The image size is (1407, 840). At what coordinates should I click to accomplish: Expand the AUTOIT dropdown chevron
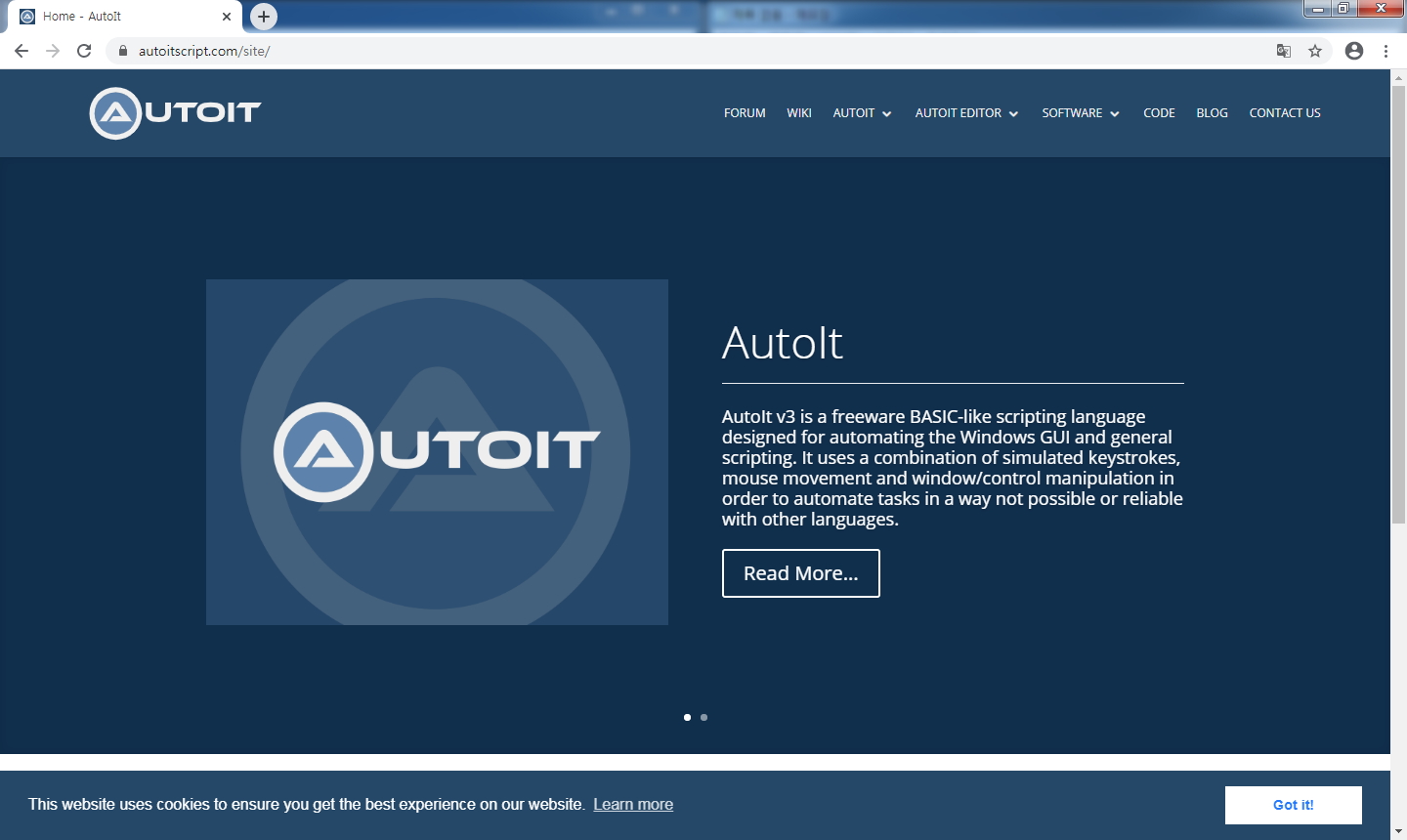887,114
